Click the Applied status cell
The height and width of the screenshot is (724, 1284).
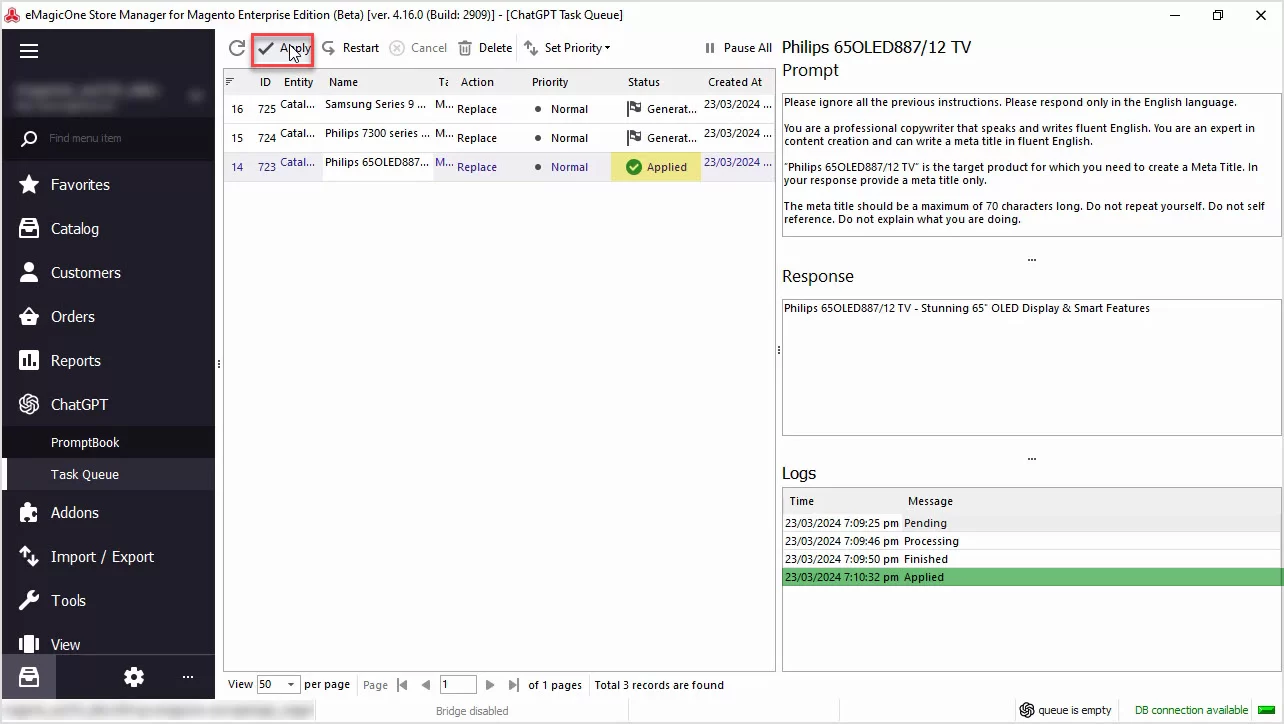click(x=656, y=167)
